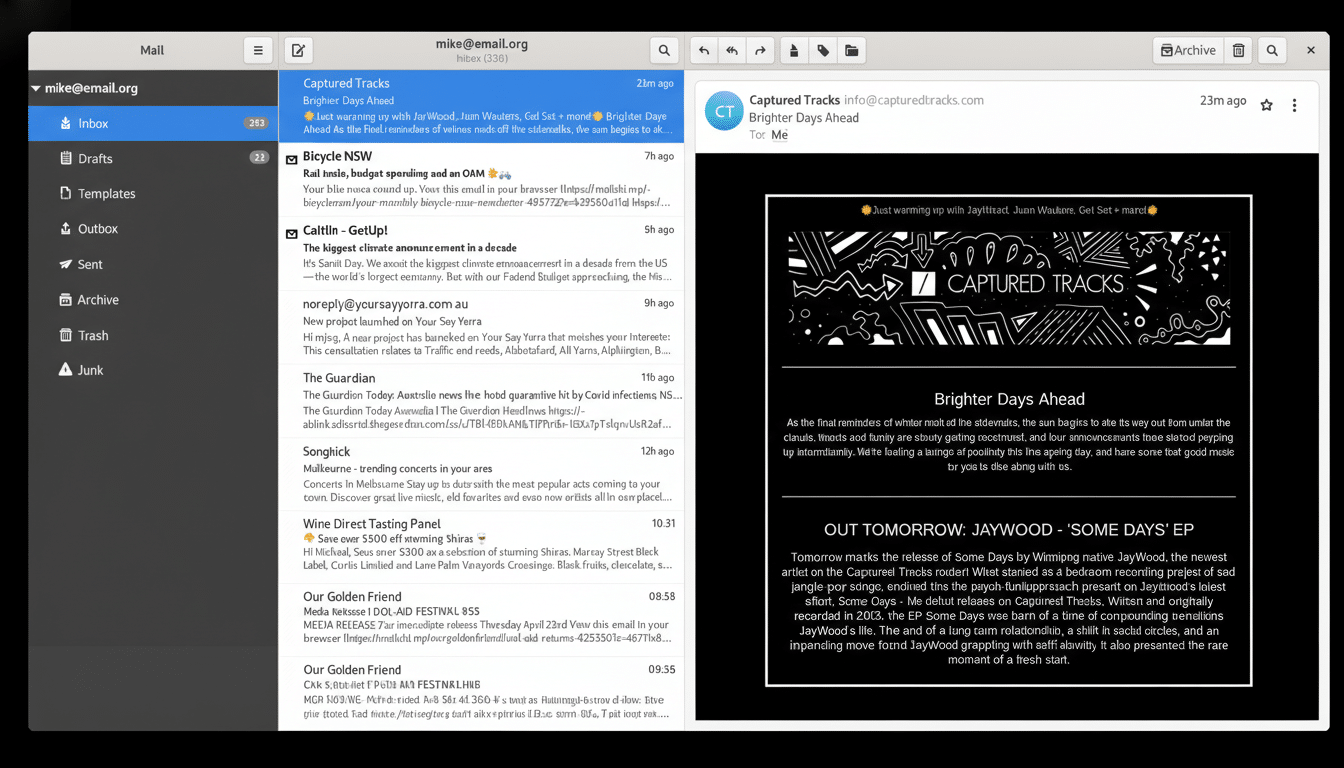
Task: Open search for the message list
Action: 664,49
